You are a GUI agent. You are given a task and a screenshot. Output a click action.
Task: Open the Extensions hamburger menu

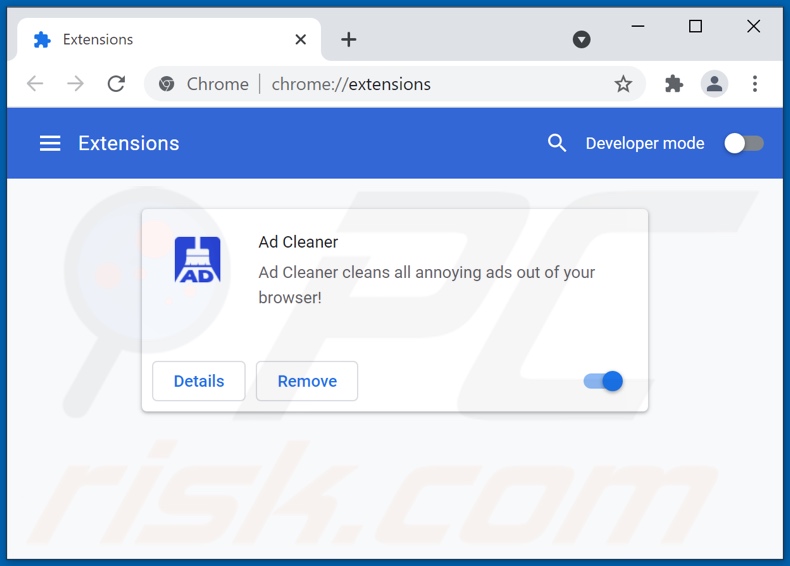(x=50, y=143)
